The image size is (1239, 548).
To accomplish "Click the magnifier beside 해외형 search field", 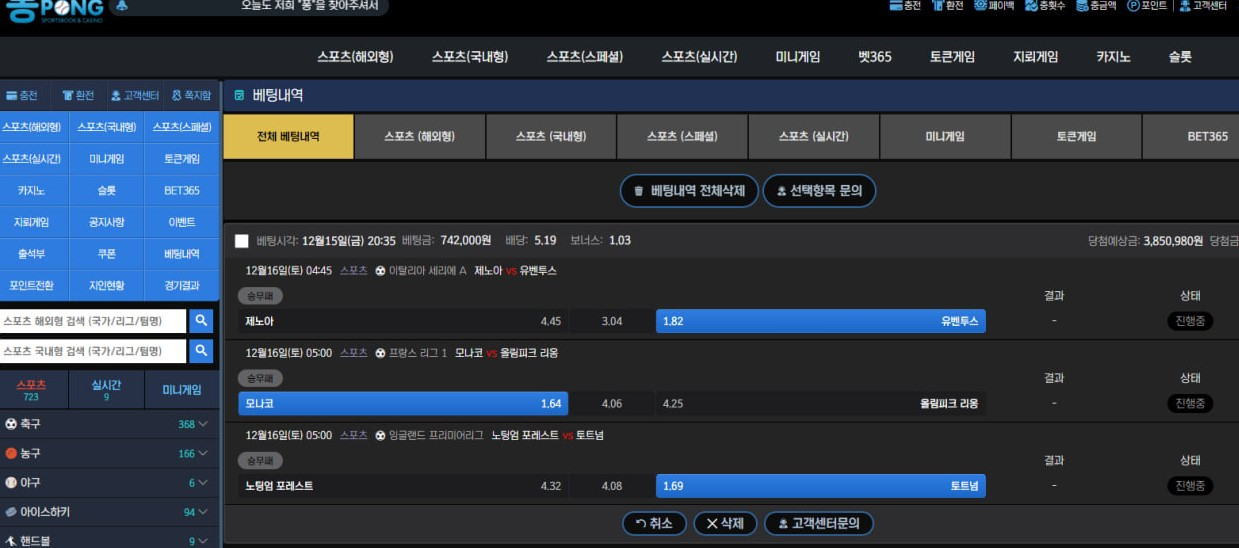I will 201,321.
